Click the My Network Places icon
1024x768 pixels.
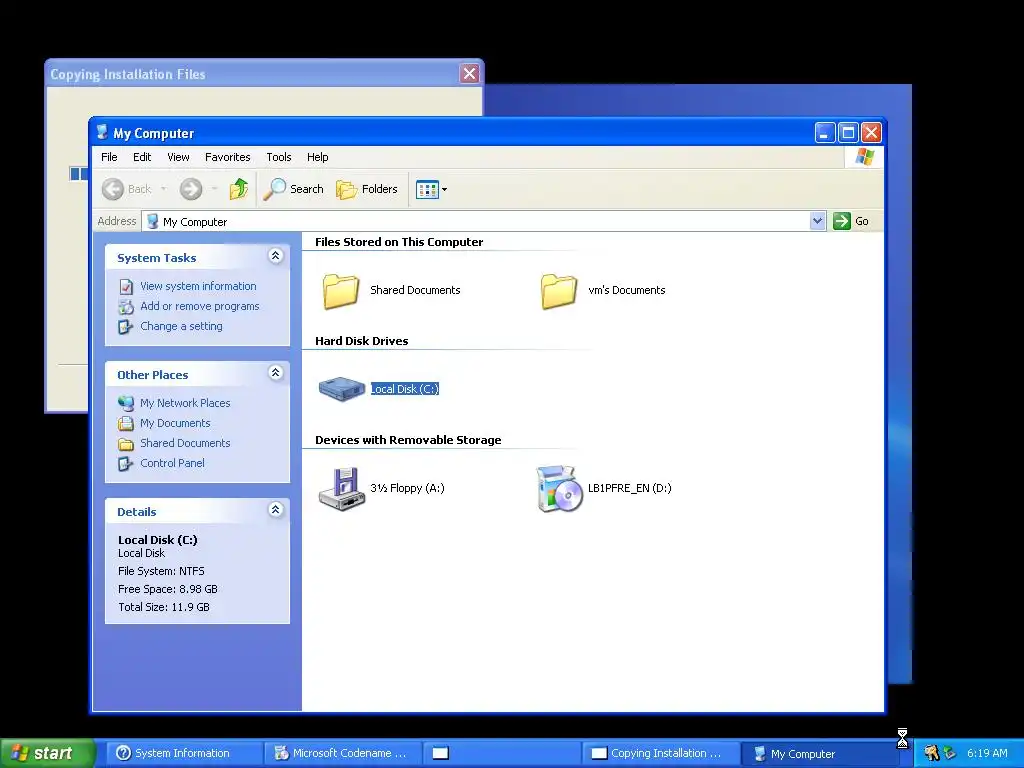tap(126, 404)
